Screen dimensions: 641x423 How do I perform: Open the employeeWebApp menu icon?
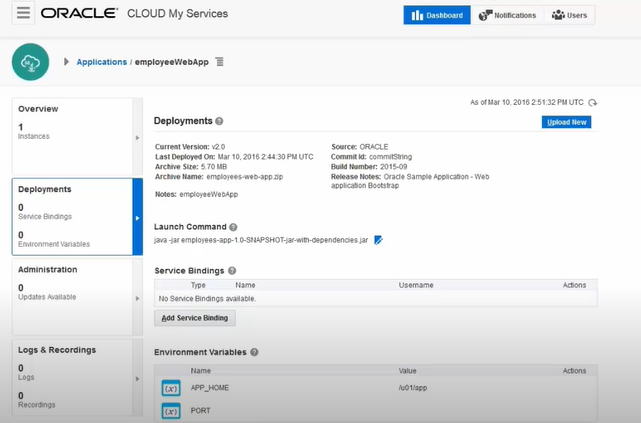(x=220, y=62)
